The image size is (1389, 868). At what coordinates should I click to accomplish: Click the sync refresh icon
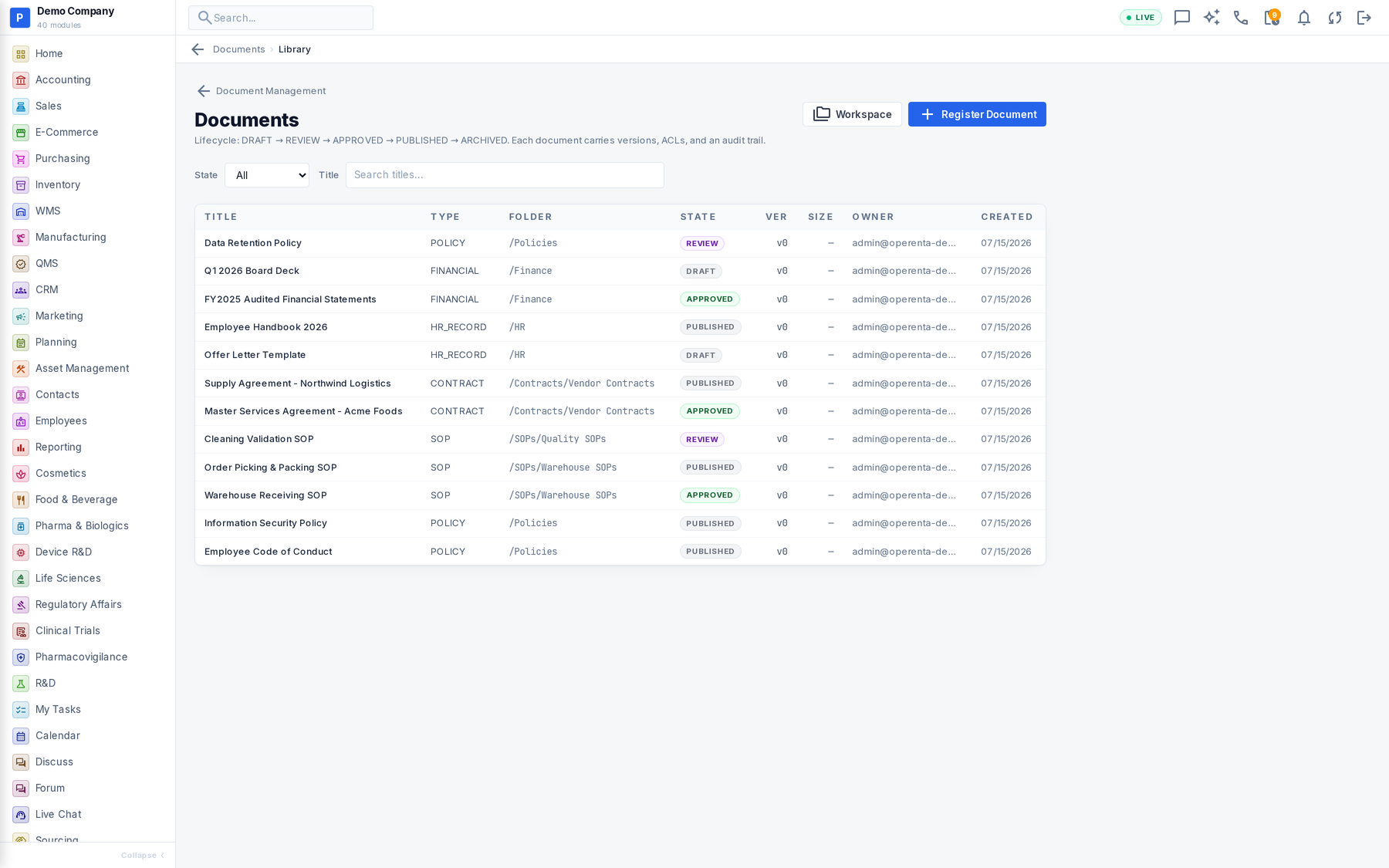1334,18
